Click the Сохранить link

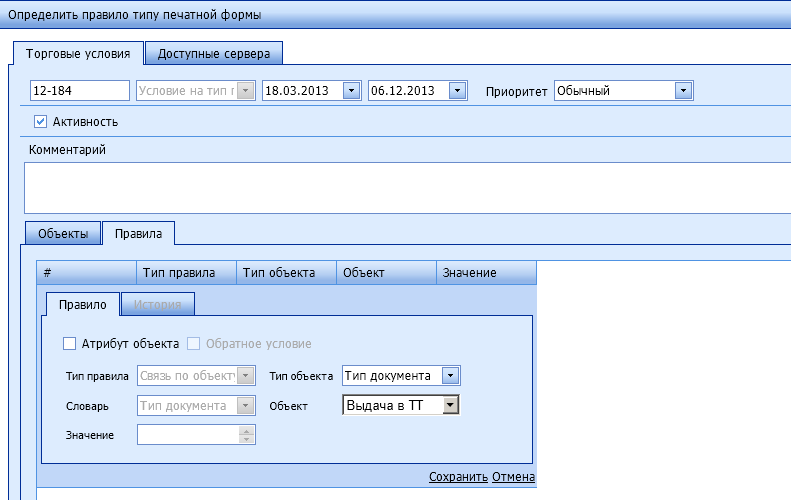click(x=458, y=477)
